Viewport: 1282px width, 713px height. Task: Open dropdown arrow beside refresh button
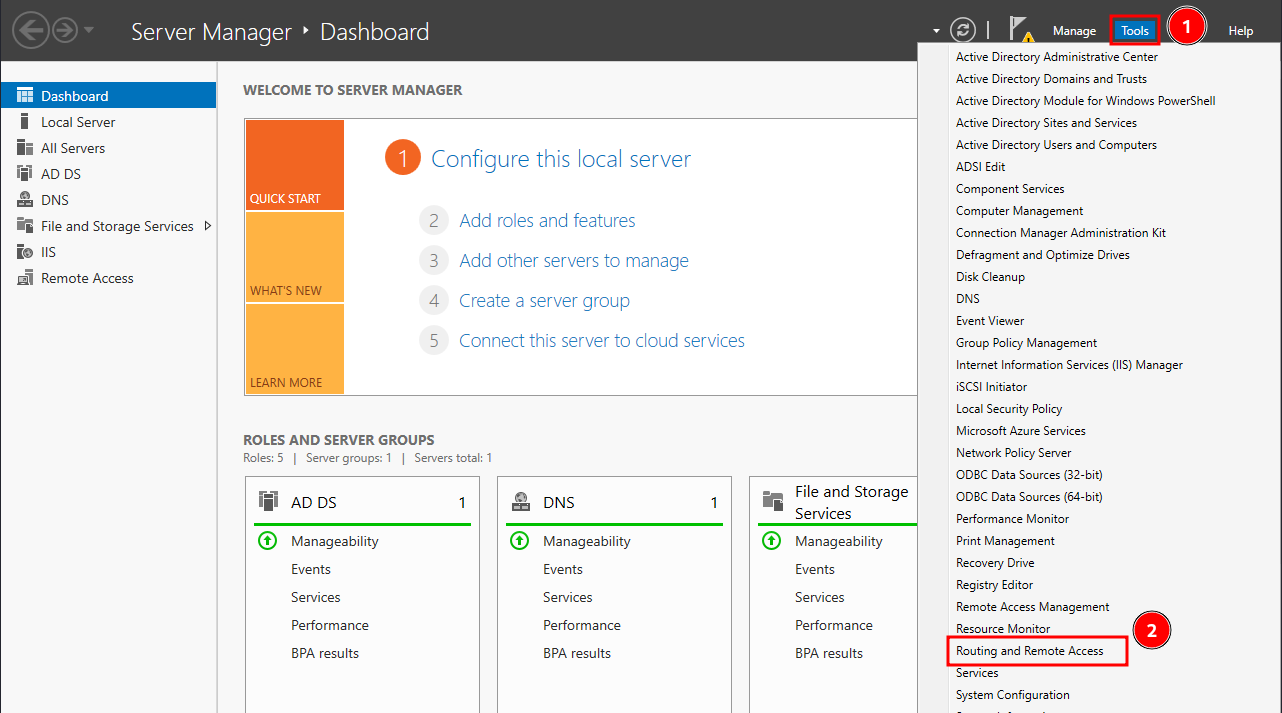pos(936,31)
